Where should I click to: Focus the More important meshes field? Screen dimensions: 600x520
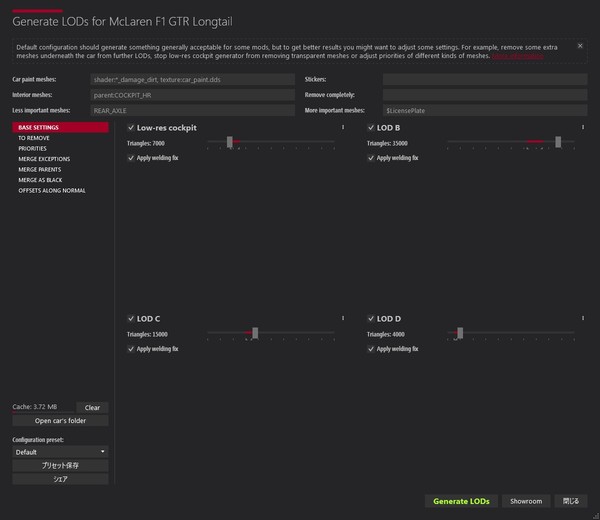click(x=485, y=110)
